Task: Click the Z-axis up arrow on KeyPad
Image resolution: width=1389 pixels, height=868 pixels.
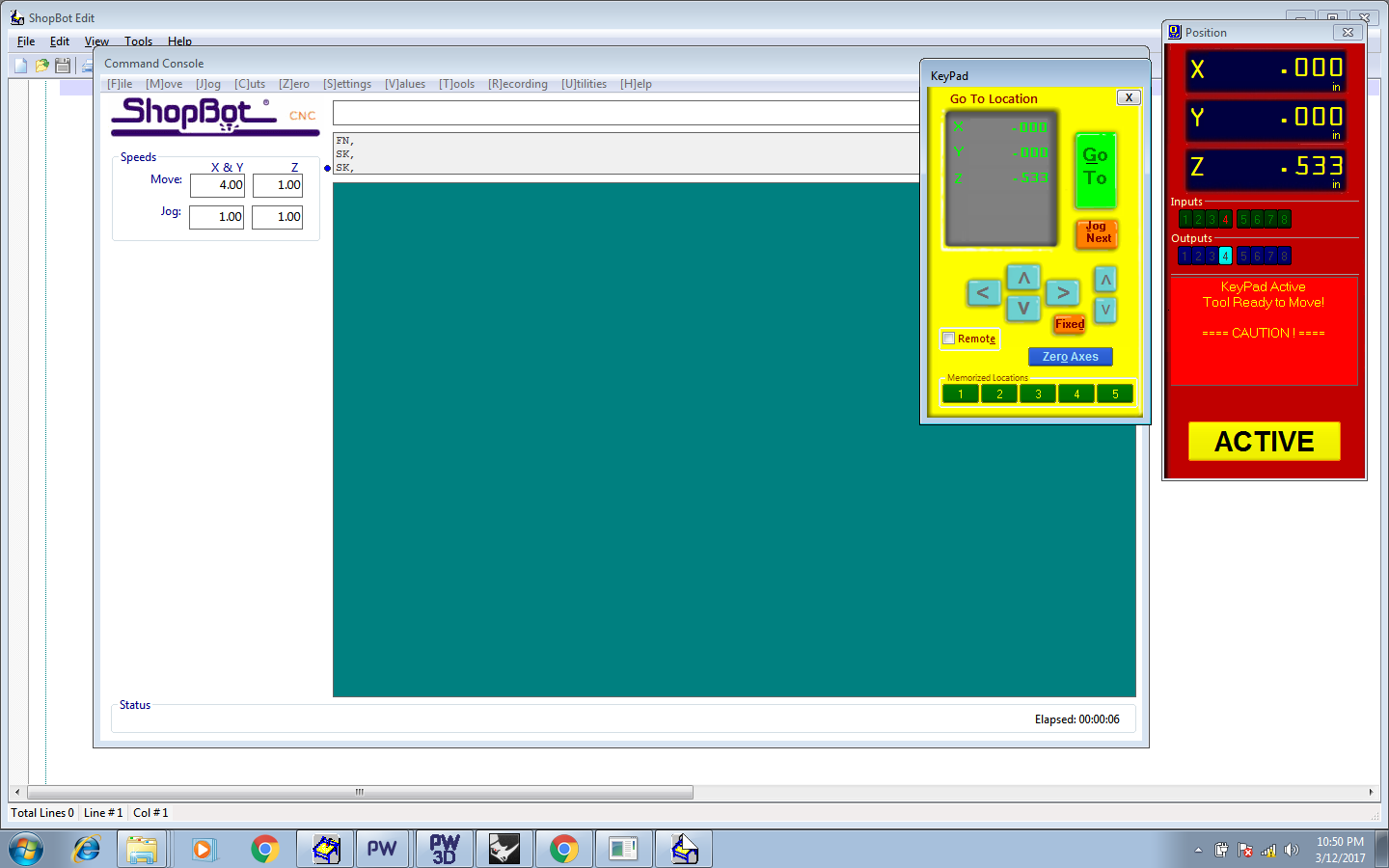Action: 1105,280
